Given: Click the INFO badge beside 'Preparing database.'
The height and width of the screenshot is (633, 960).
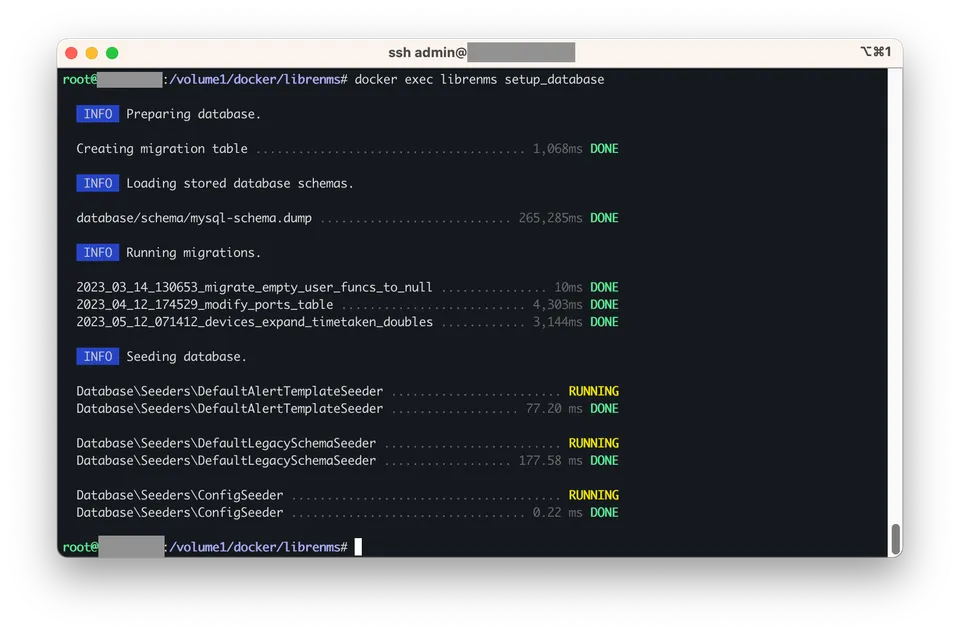Looking at the screenshot, I should click(x=97, y=114).
